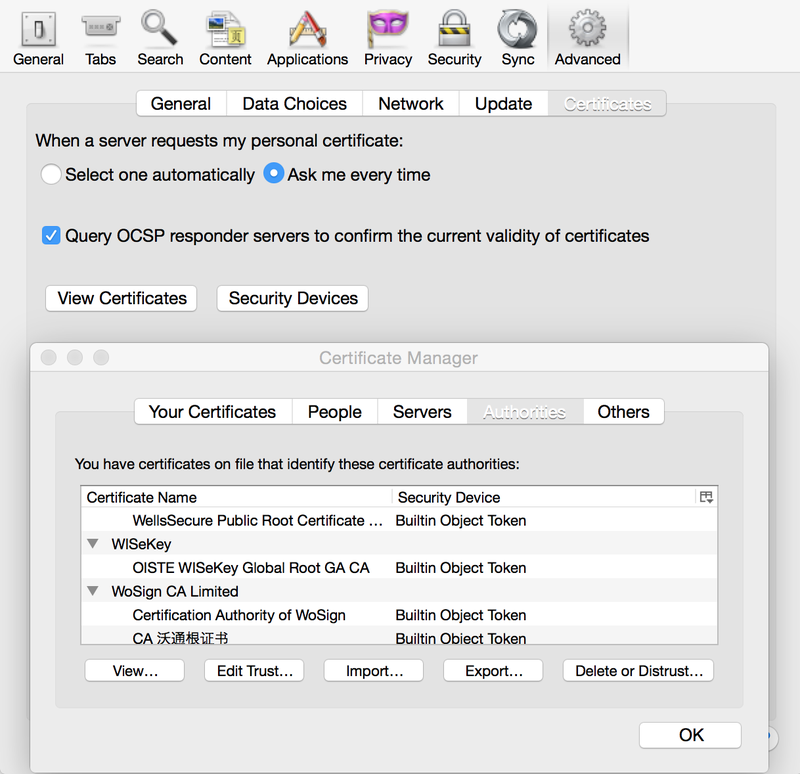
Task: Collapse the WoSign CA Limited group
Action: [93, 591]
